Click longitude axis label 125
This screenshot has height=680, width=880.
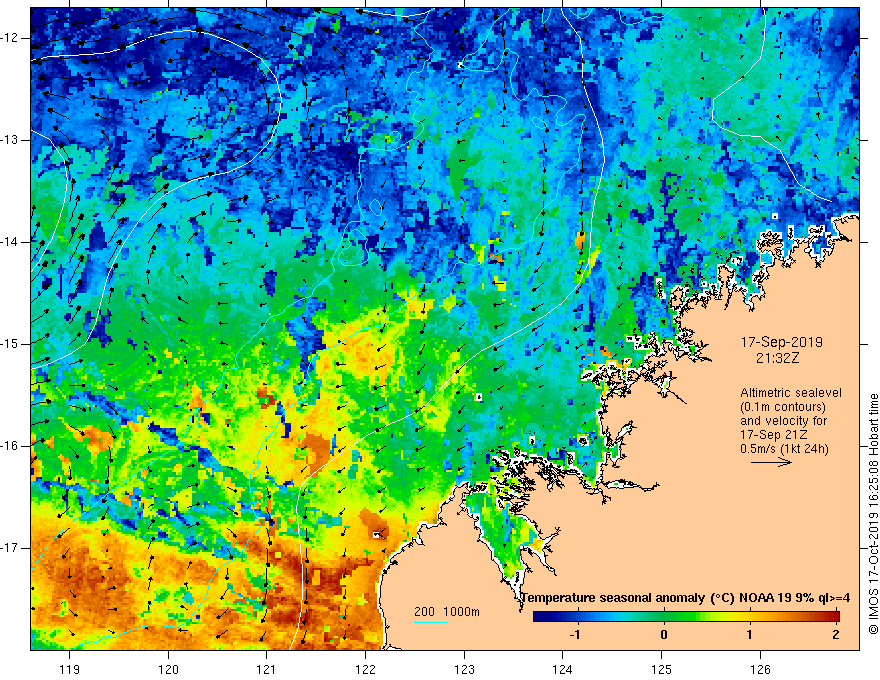pos(662,669)
